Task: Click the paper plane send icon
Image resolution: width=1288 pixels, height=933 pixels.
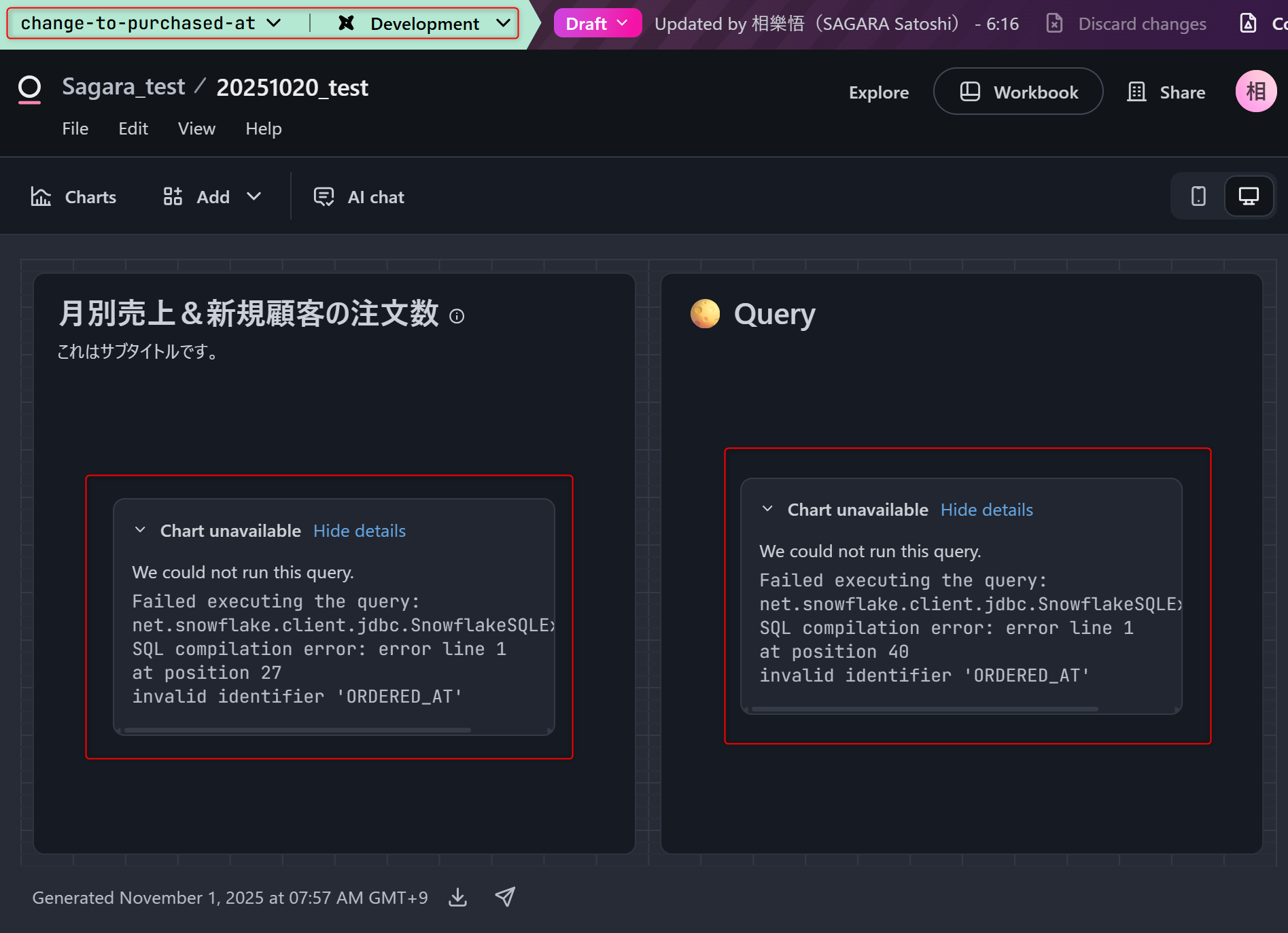Action: pos(505,897)
